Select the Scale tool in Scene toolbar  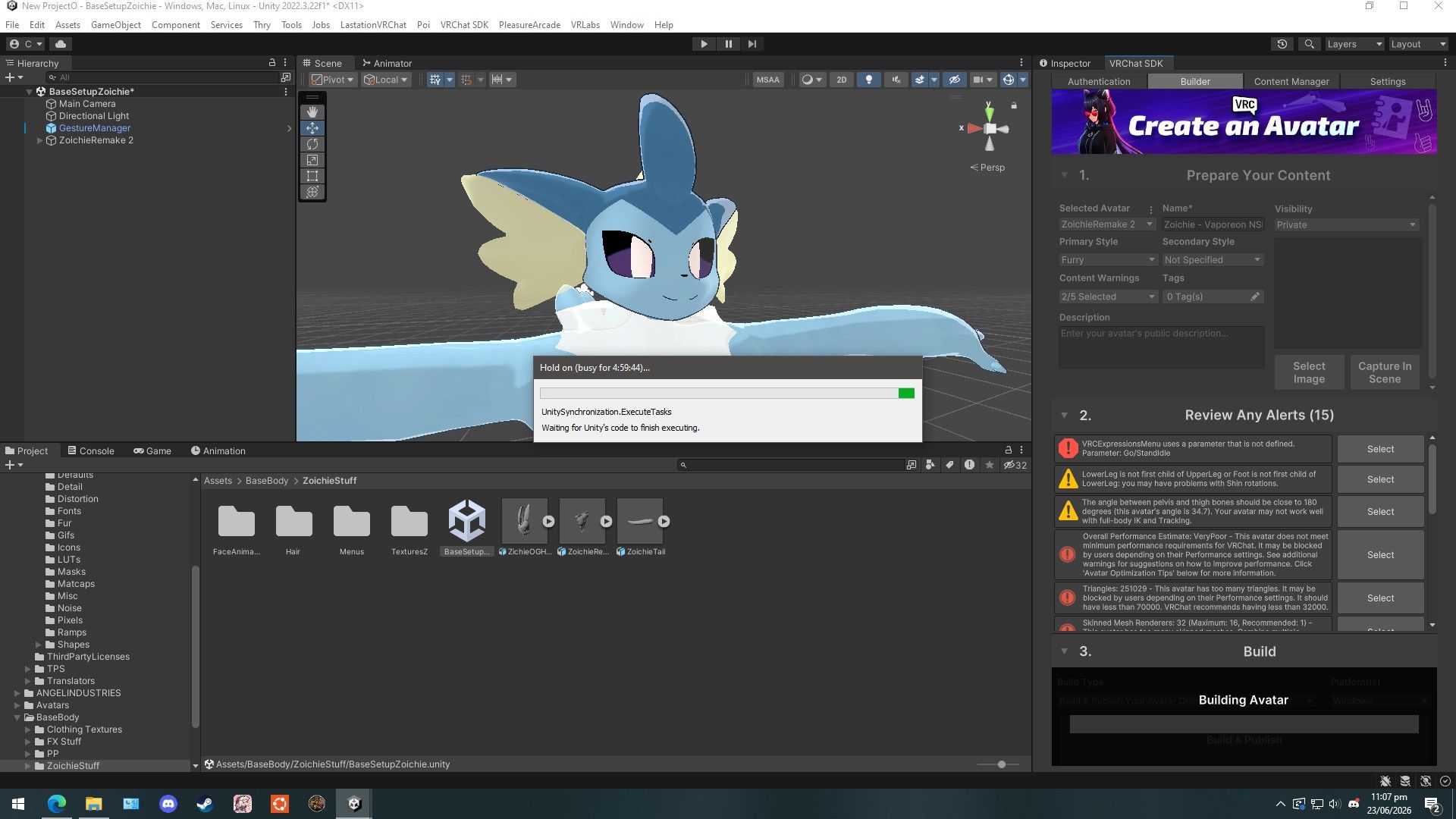point(312,160)
